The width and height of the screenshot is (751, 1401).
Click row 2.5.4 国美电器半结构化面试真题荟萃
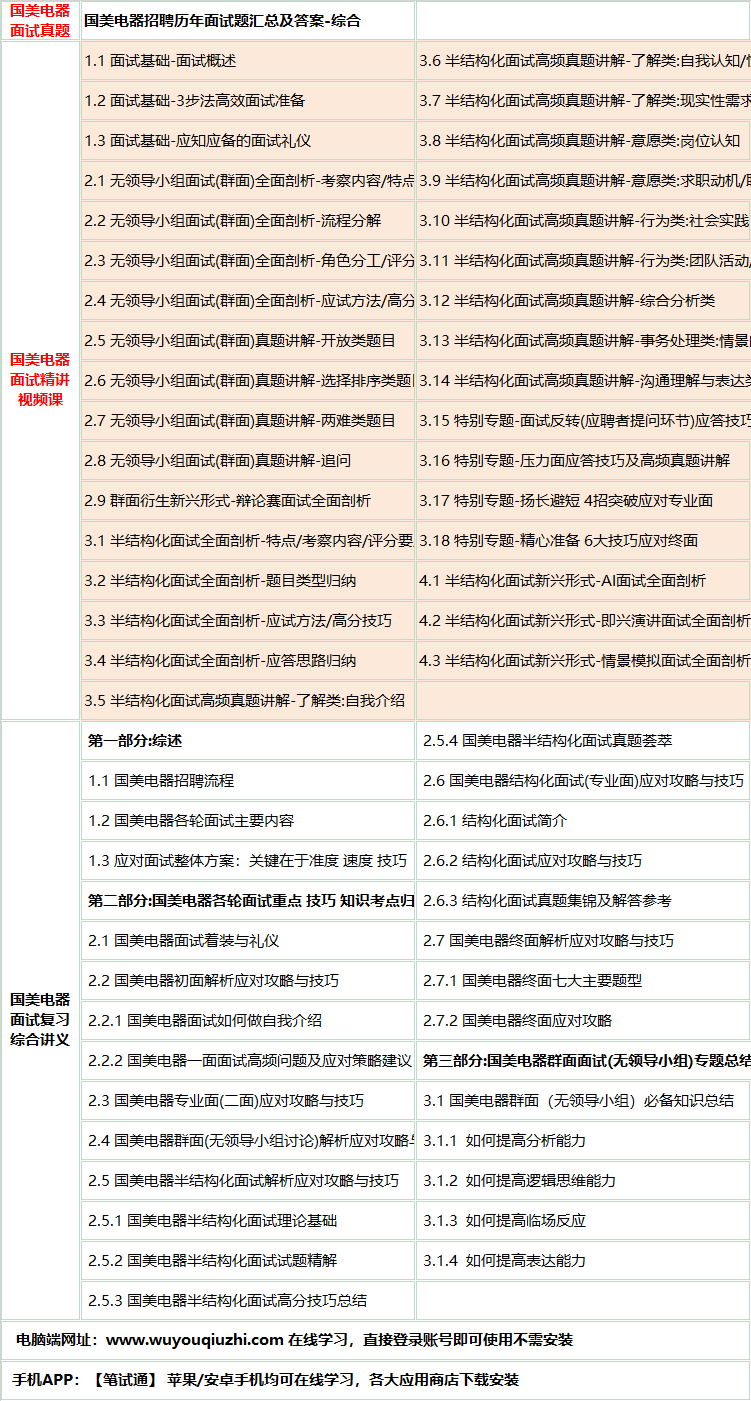(583, 740)
